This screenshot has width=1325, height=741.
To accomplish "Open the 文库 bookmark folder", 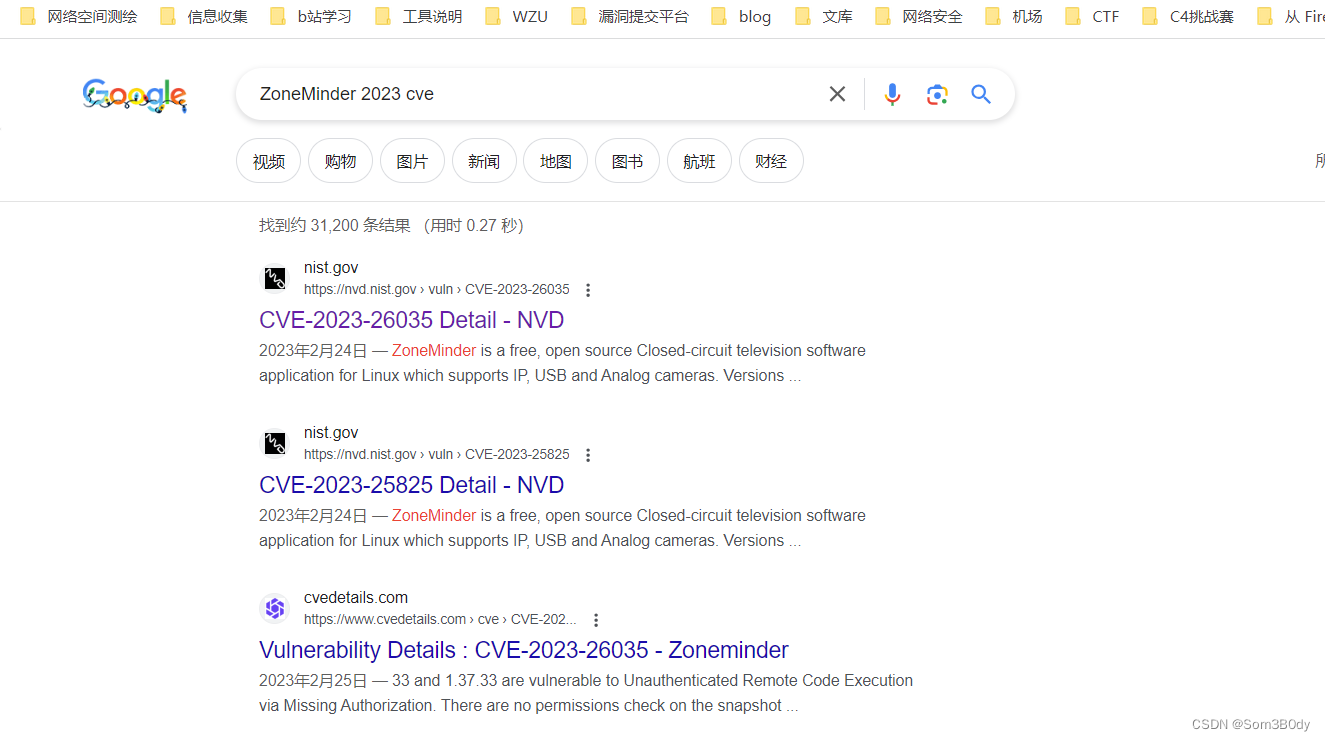I will [824, 16].
